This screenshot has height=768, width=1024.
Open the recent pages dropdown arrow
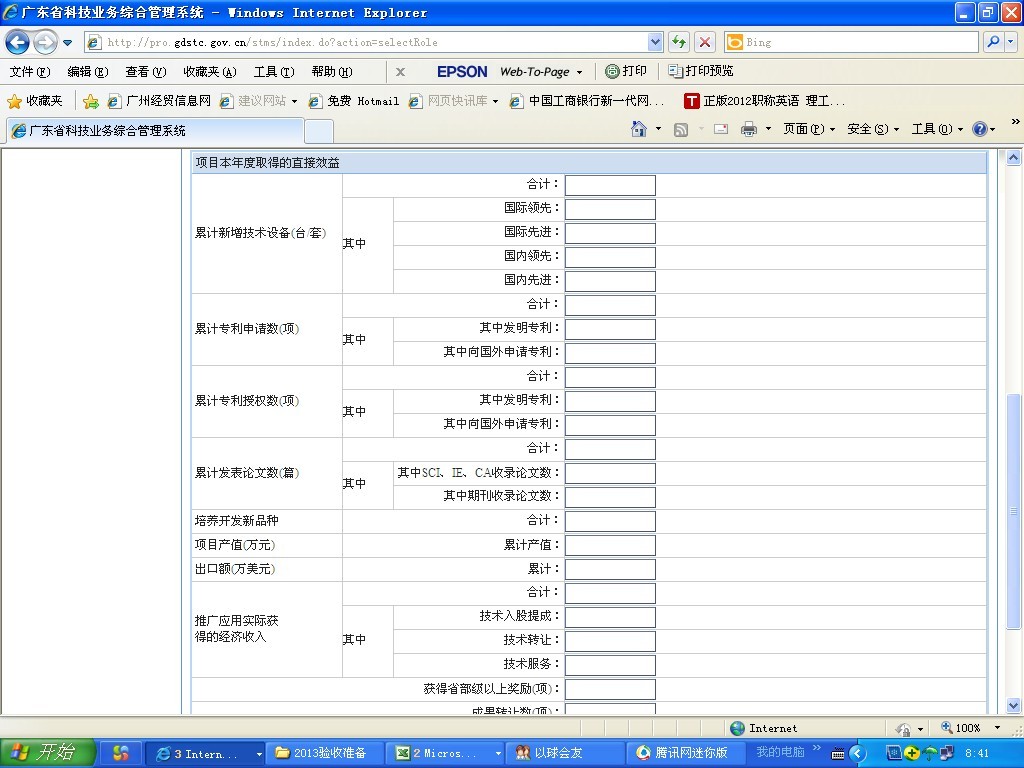67,43
